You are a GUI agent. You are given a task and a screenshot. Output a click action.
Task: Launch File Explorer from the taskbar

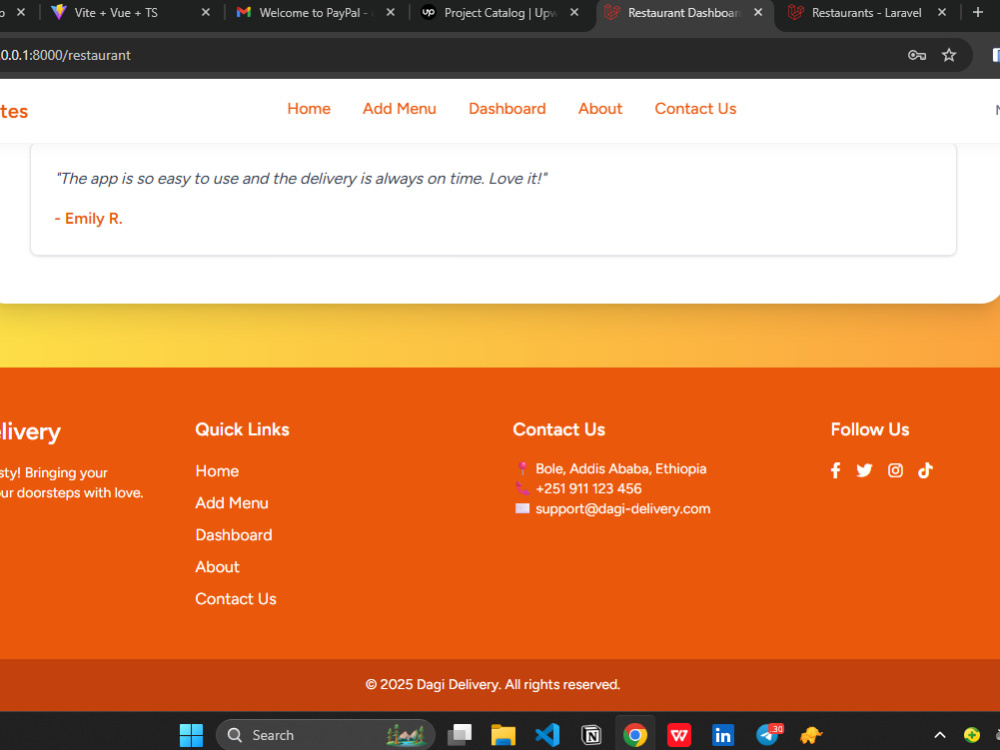(503, 735)
